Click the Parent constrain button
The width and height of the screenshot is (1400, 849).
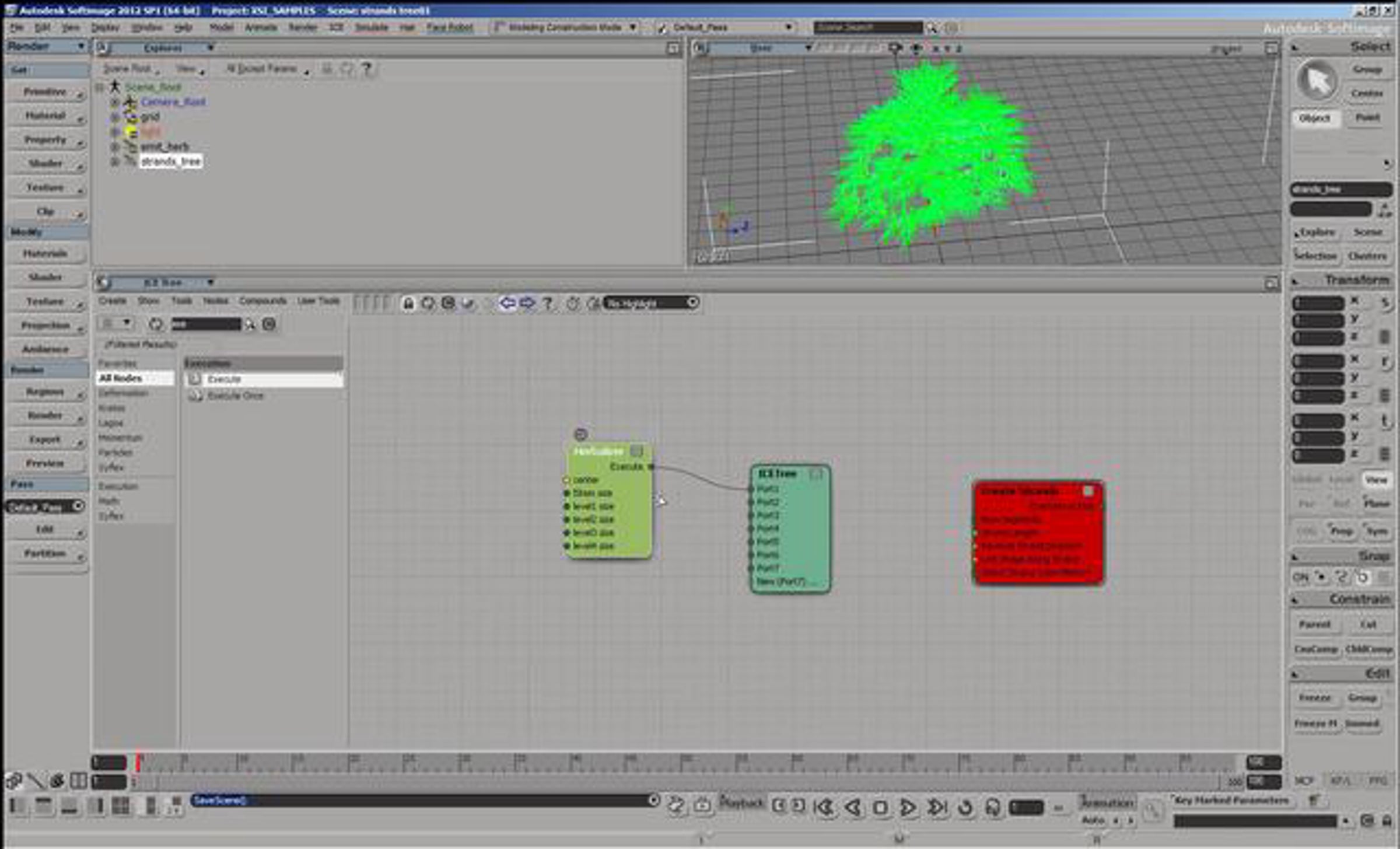[1315, 624]
